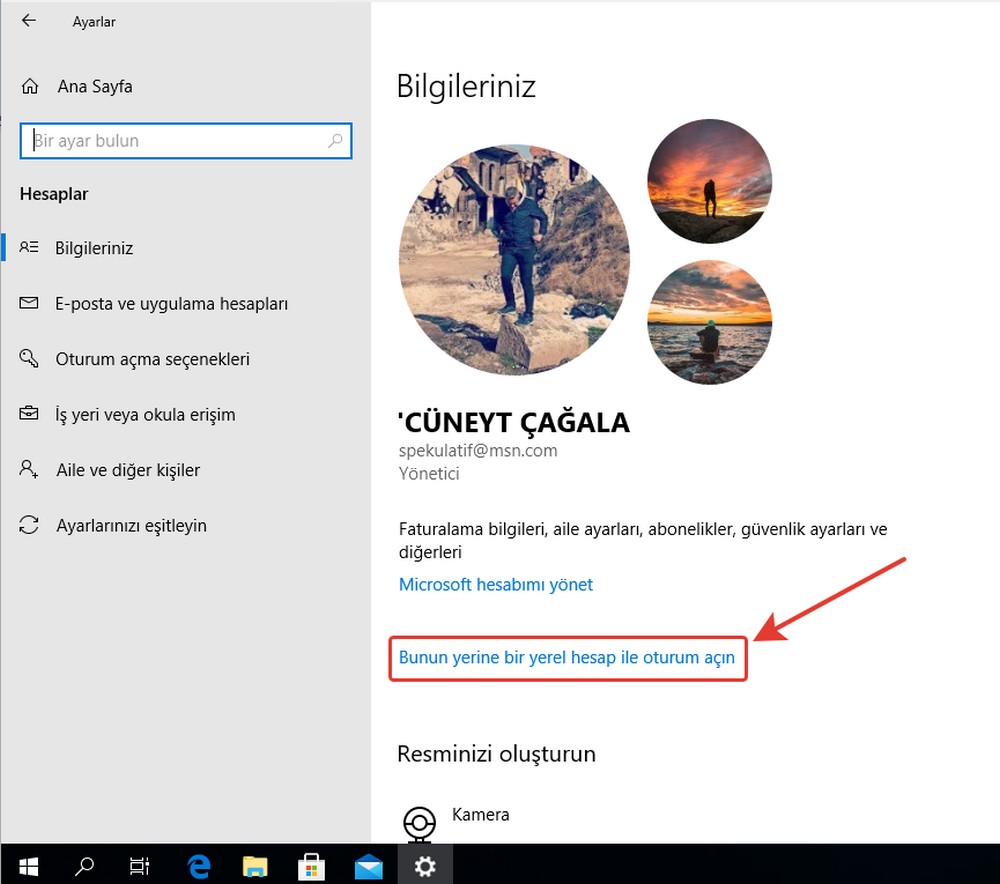The width and height of the screenshot is (1000, 884).
Task: Open Mail app from taskbar
Action: 368,864
